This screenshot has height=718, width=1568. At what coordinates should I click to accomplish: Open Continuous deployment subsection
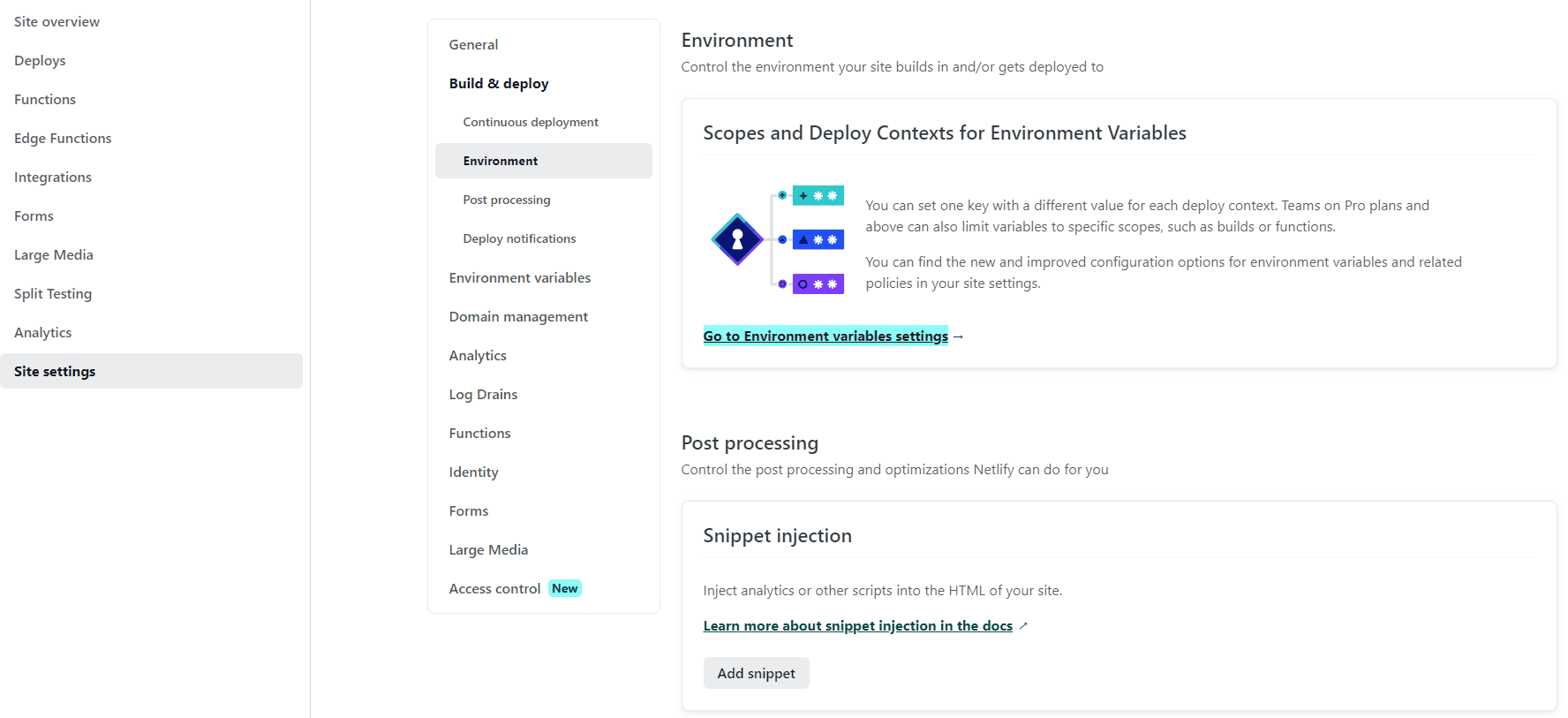tap(530, 122)
